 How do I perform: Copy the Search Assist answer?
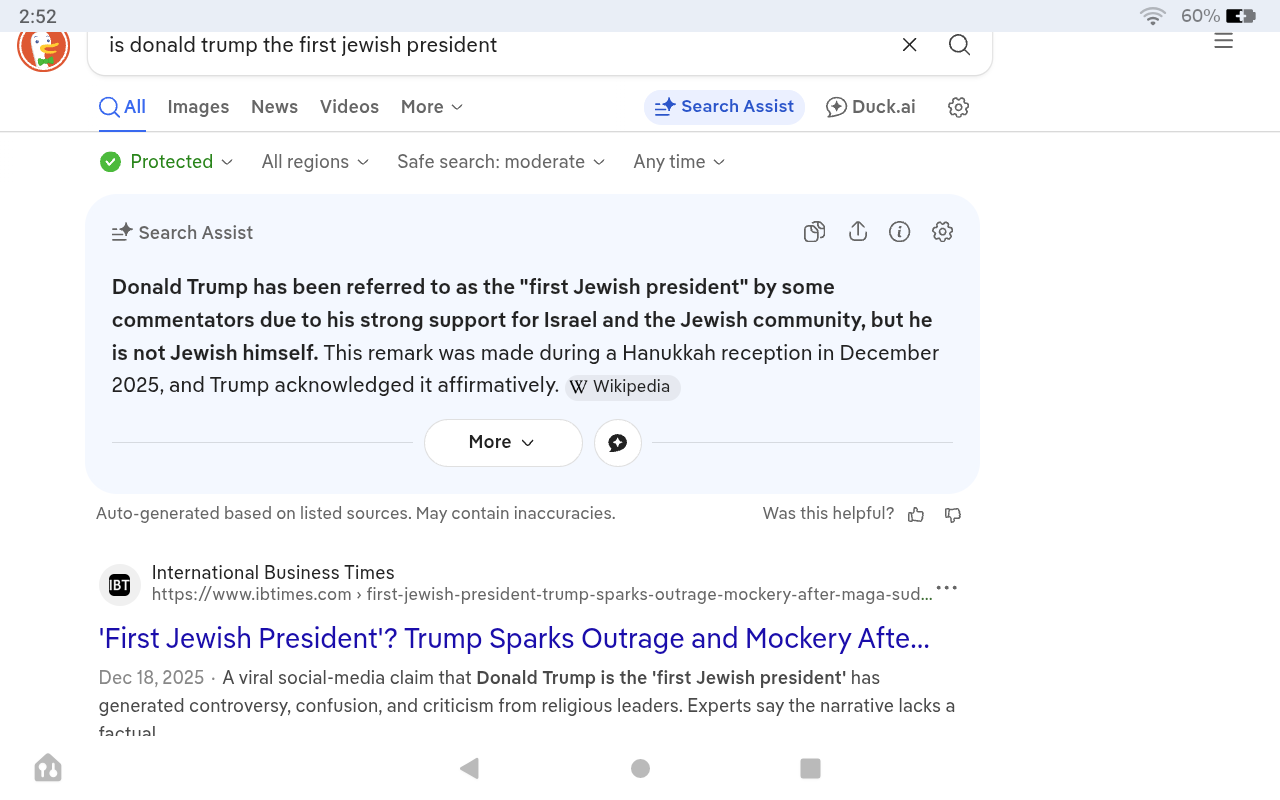pos(814,231)
